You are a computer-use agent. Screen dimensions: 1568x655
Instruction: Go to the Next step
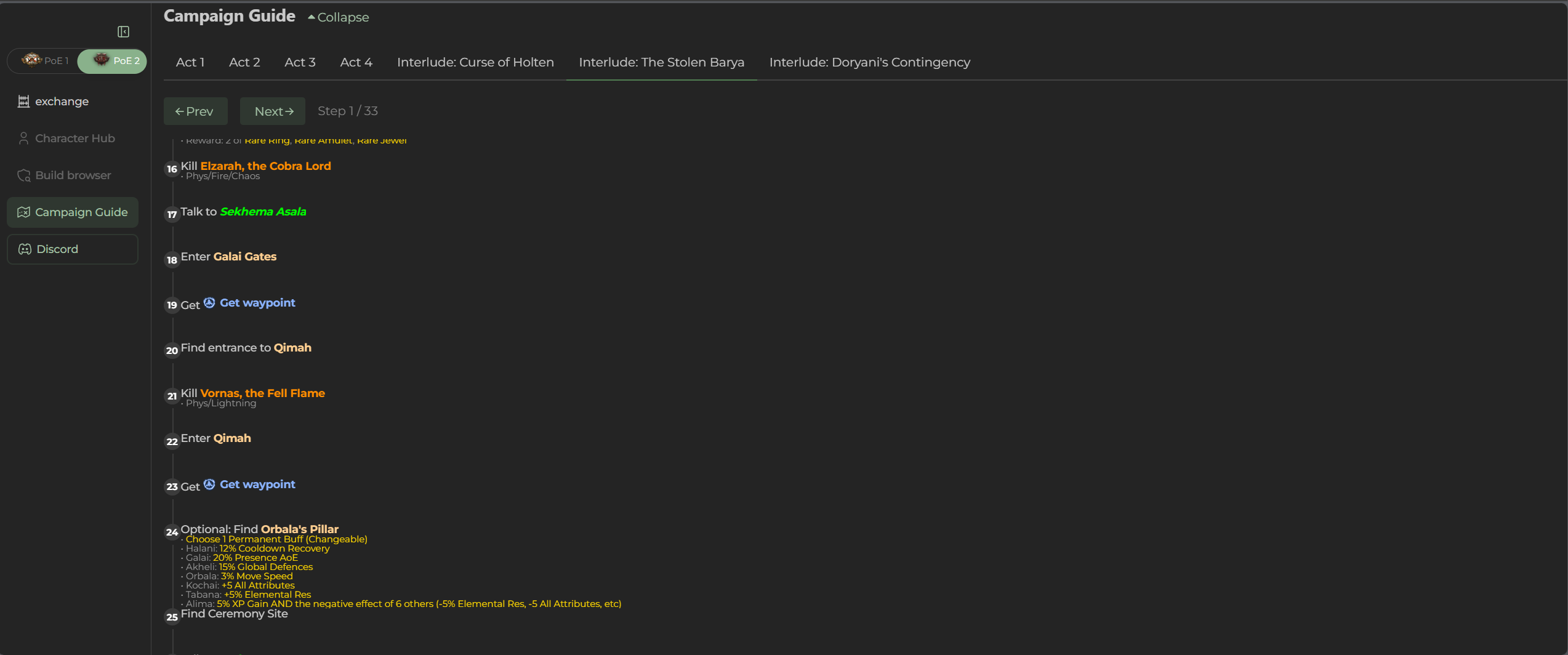tap(273, 111)
